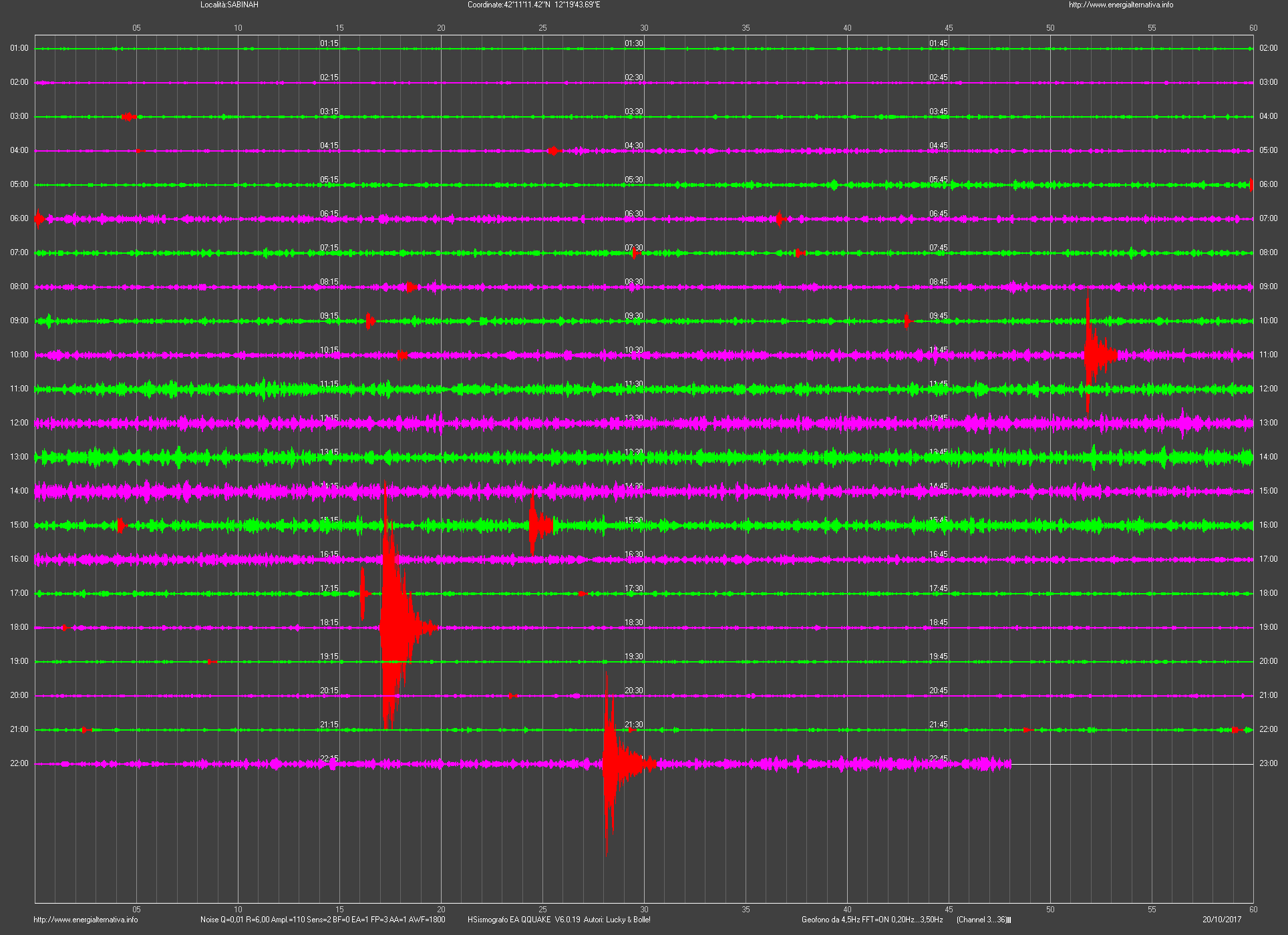
Task: Click the 01:00 row start label
Action: click(x=19, y=48)
